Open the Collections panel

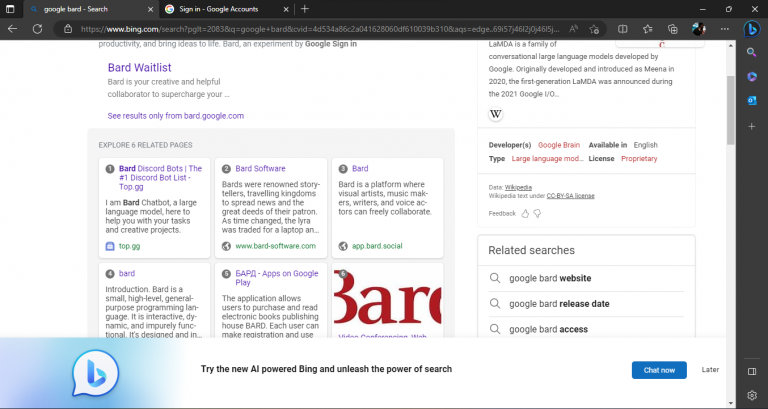pos(673,29)
